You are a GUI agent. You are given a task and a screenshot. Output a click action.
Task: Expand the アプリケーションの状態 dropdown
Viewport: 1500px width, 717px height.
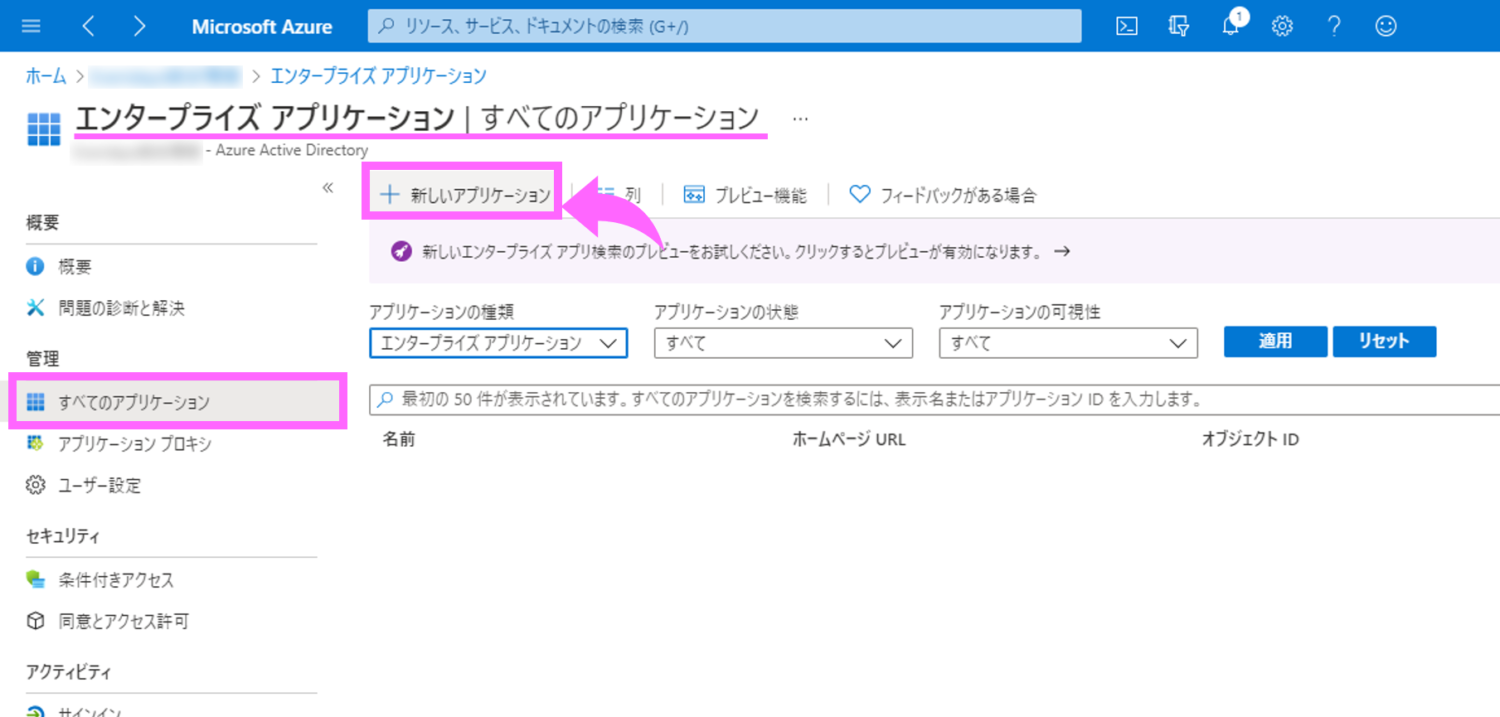783,343
